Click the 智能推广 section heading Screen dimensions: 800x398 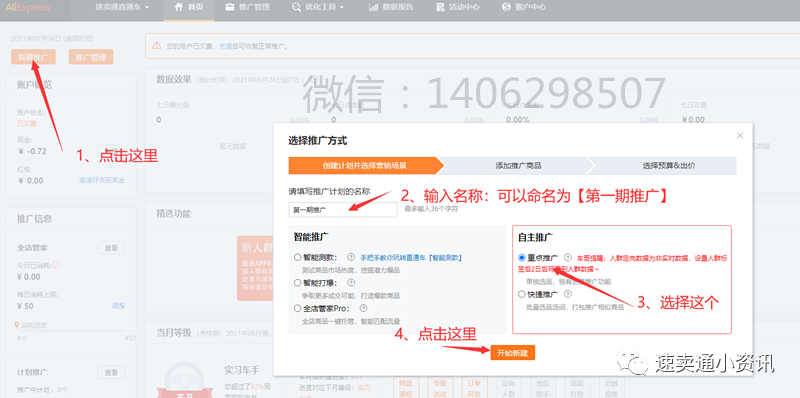coord(311,237)
